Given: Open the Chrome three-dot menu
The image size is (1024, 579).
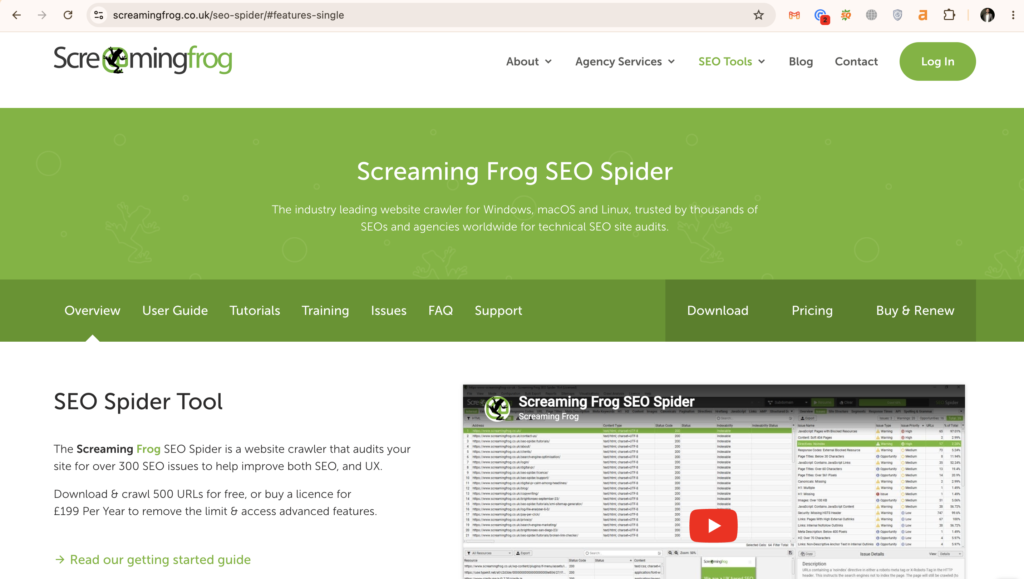Looking at the screenshot, I should [x=1013, y=15].
